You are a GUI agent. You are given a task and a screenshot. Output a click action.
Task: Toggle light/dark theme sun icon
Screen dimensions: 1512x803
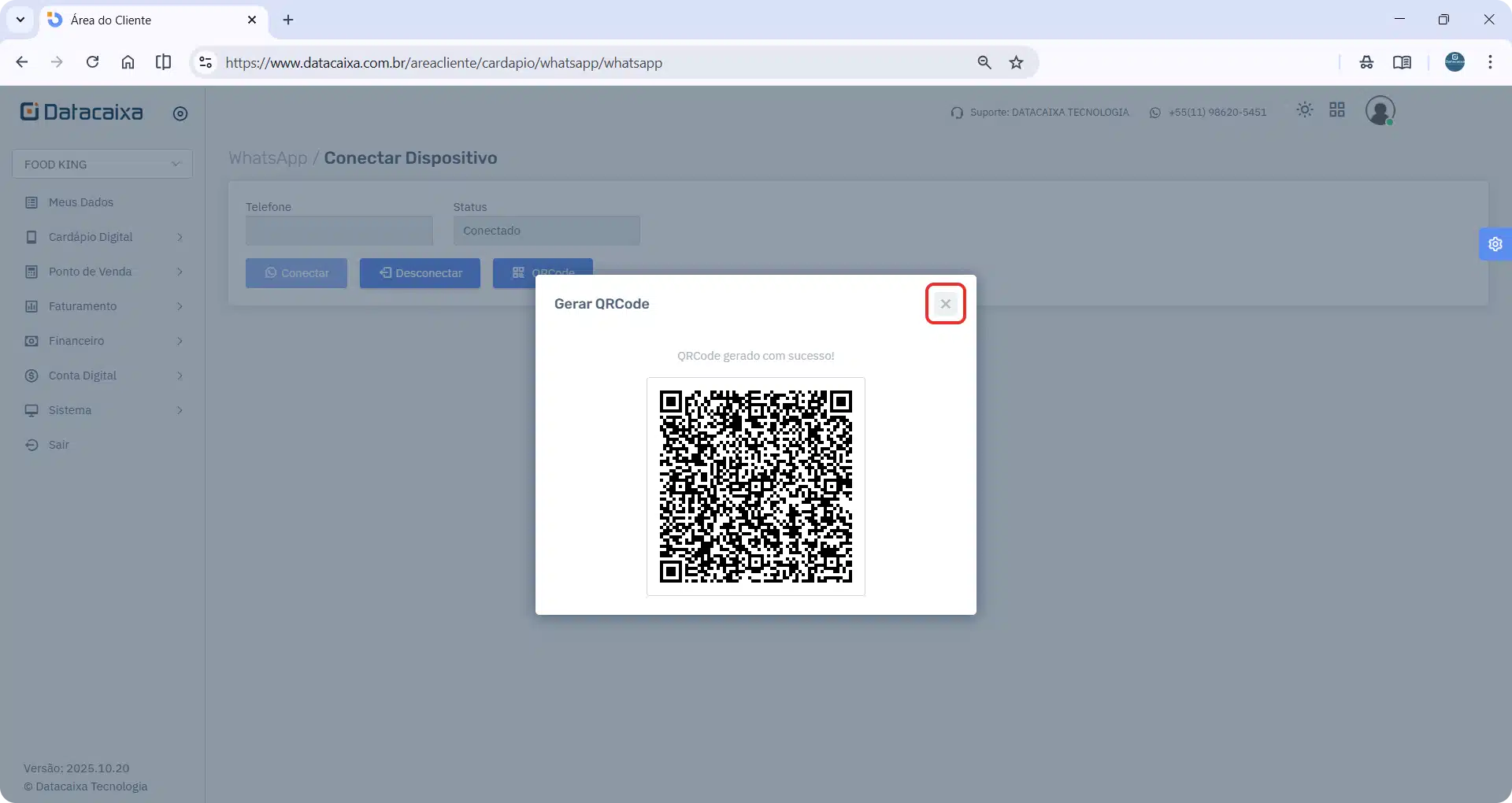coord(1304,110)
